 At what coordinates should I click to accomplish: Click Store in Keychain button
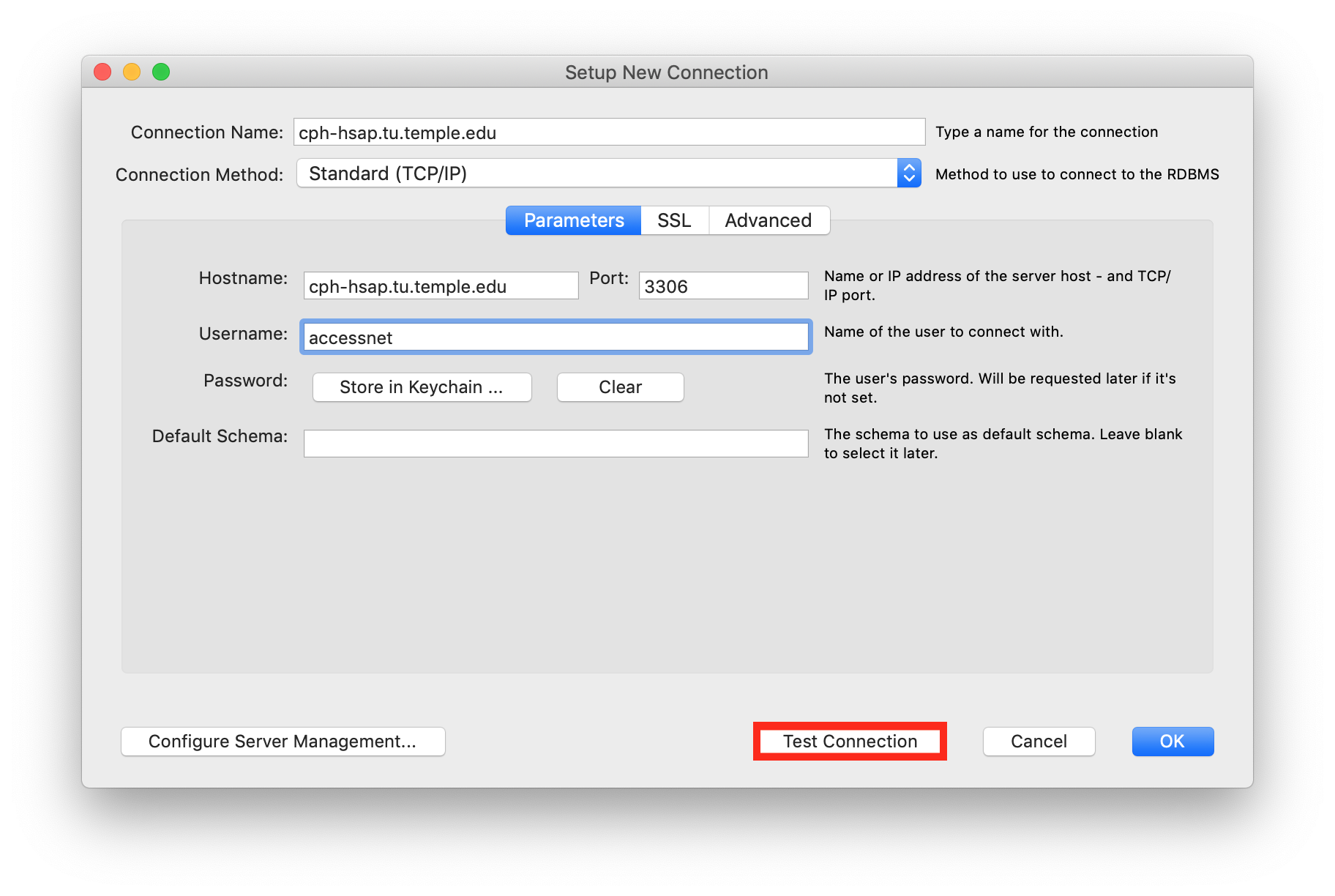422,387
